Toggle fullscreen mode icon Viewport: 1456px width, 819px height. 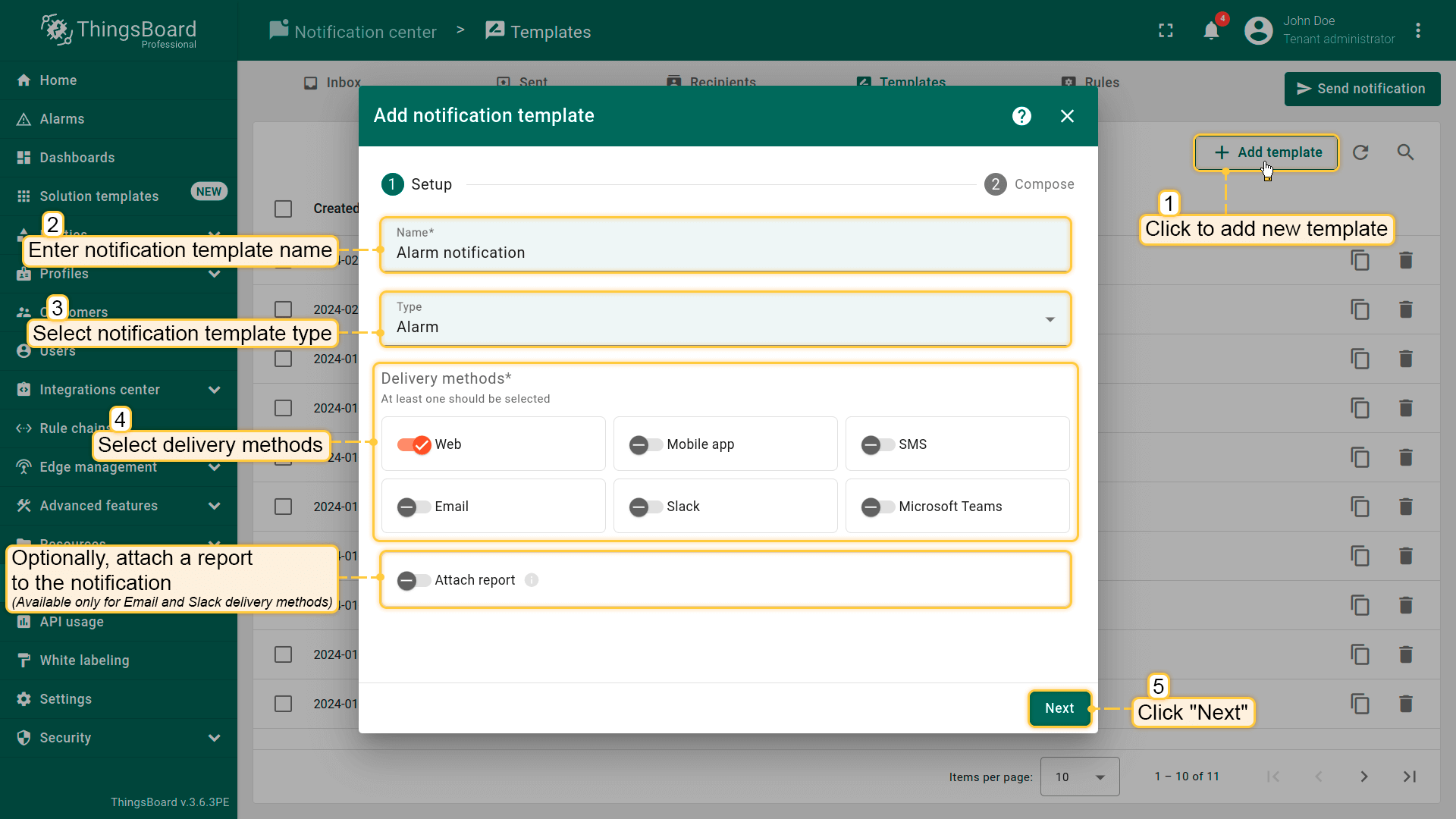[1166, 31]
